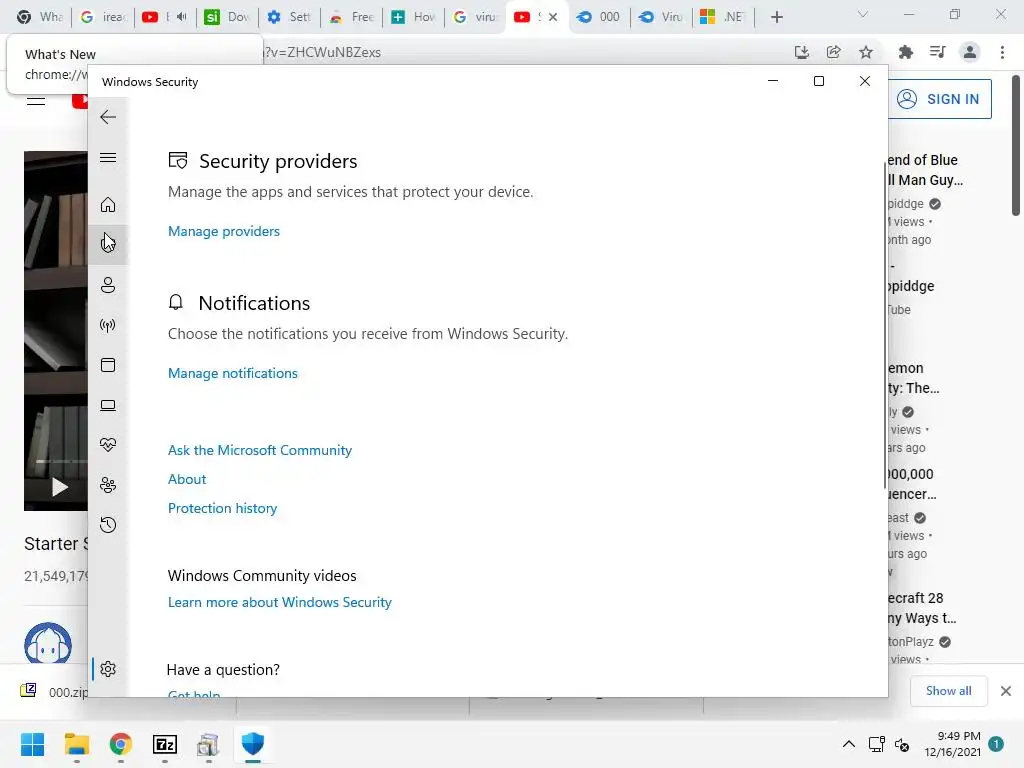1024x768 pixels.
Task: Switch to the Settings tab
Action: pyautogui.click(x=290, y=17)
